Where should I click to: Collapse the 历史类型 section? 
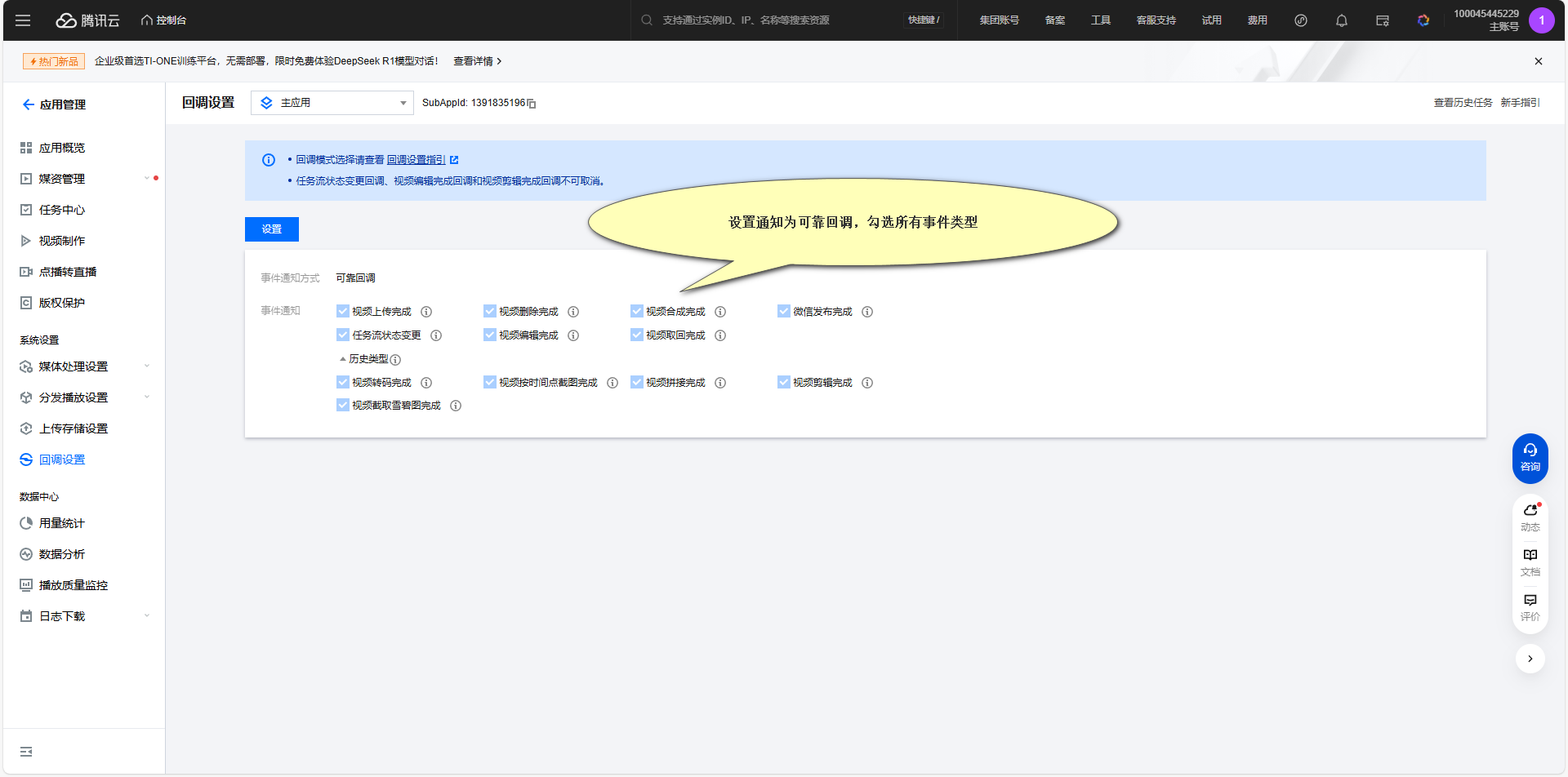343,359
